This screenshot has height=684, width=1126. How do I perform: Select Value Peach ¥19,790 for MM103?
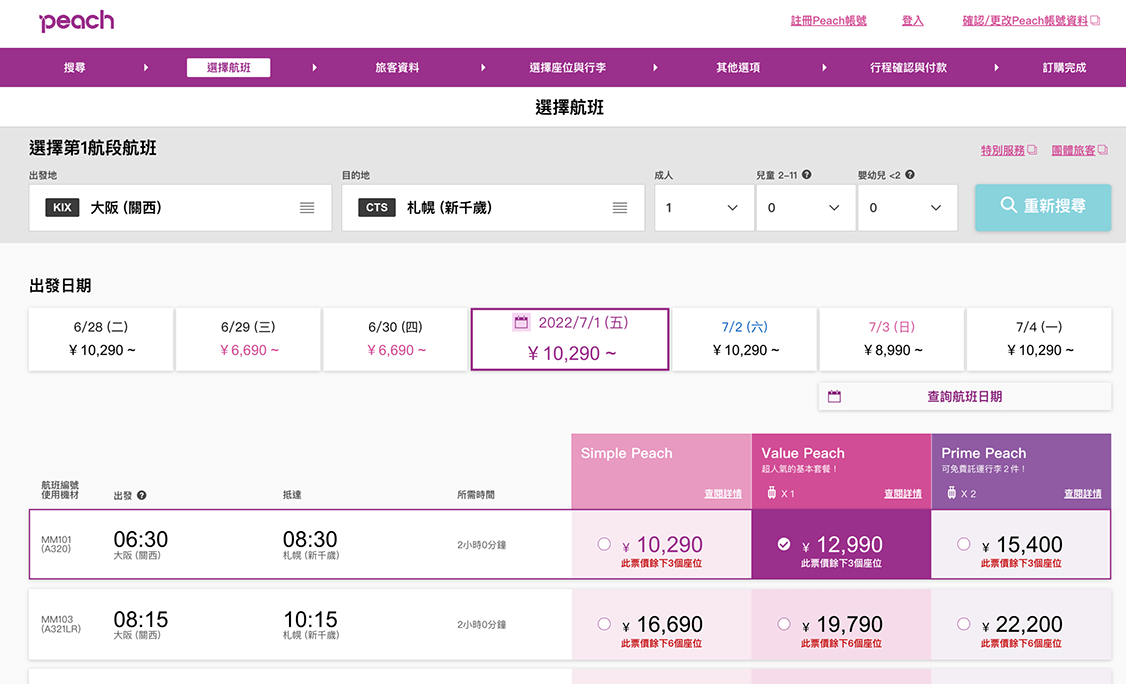click(784, 624)
